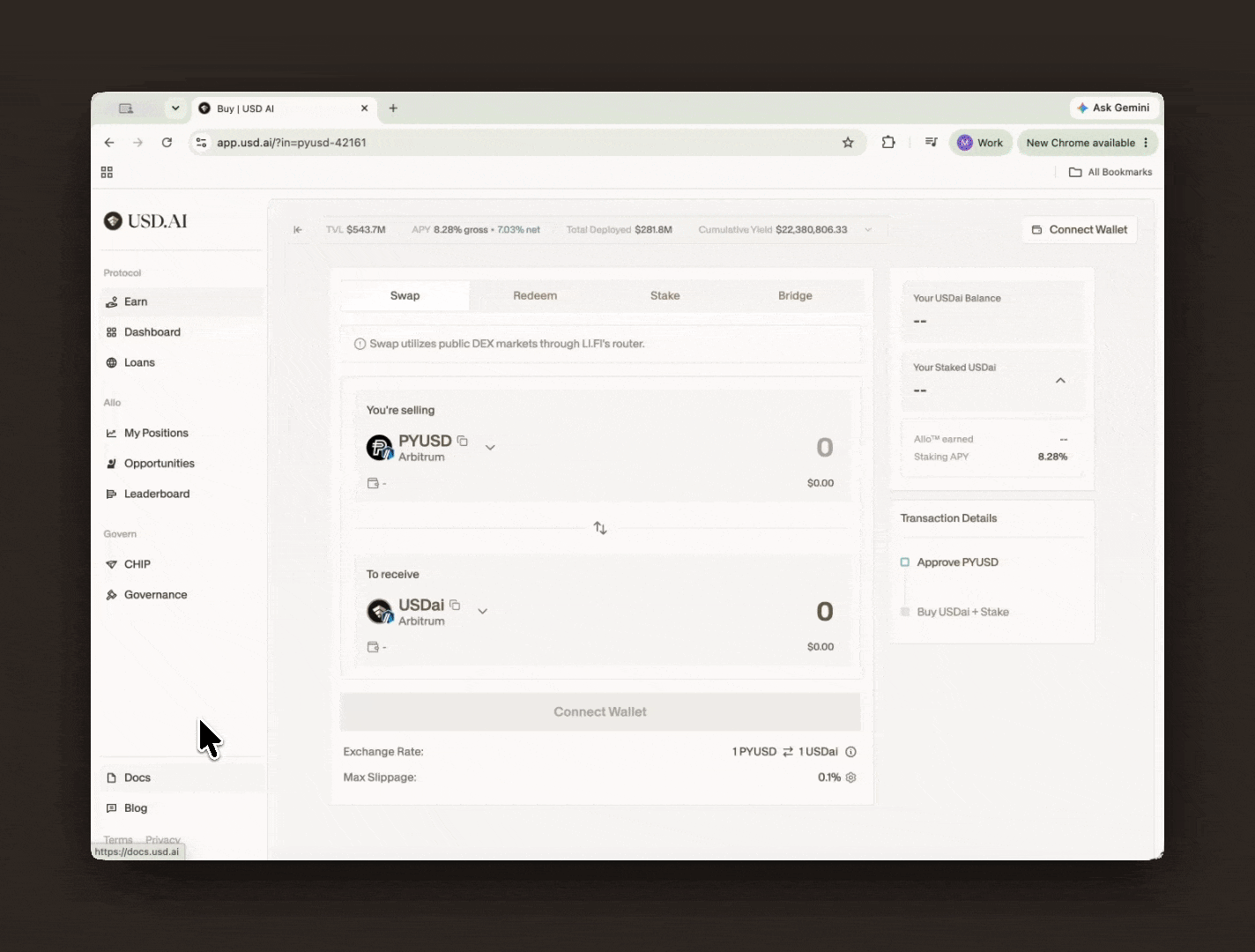
Task: Close the Buy | USD AI tab
Action: point(364,108)
